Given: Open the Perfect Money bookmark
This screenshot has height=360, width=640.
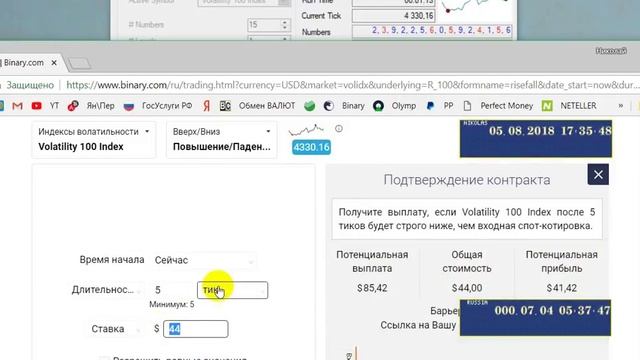Looking at the screenshot, I should pos(499,106).
